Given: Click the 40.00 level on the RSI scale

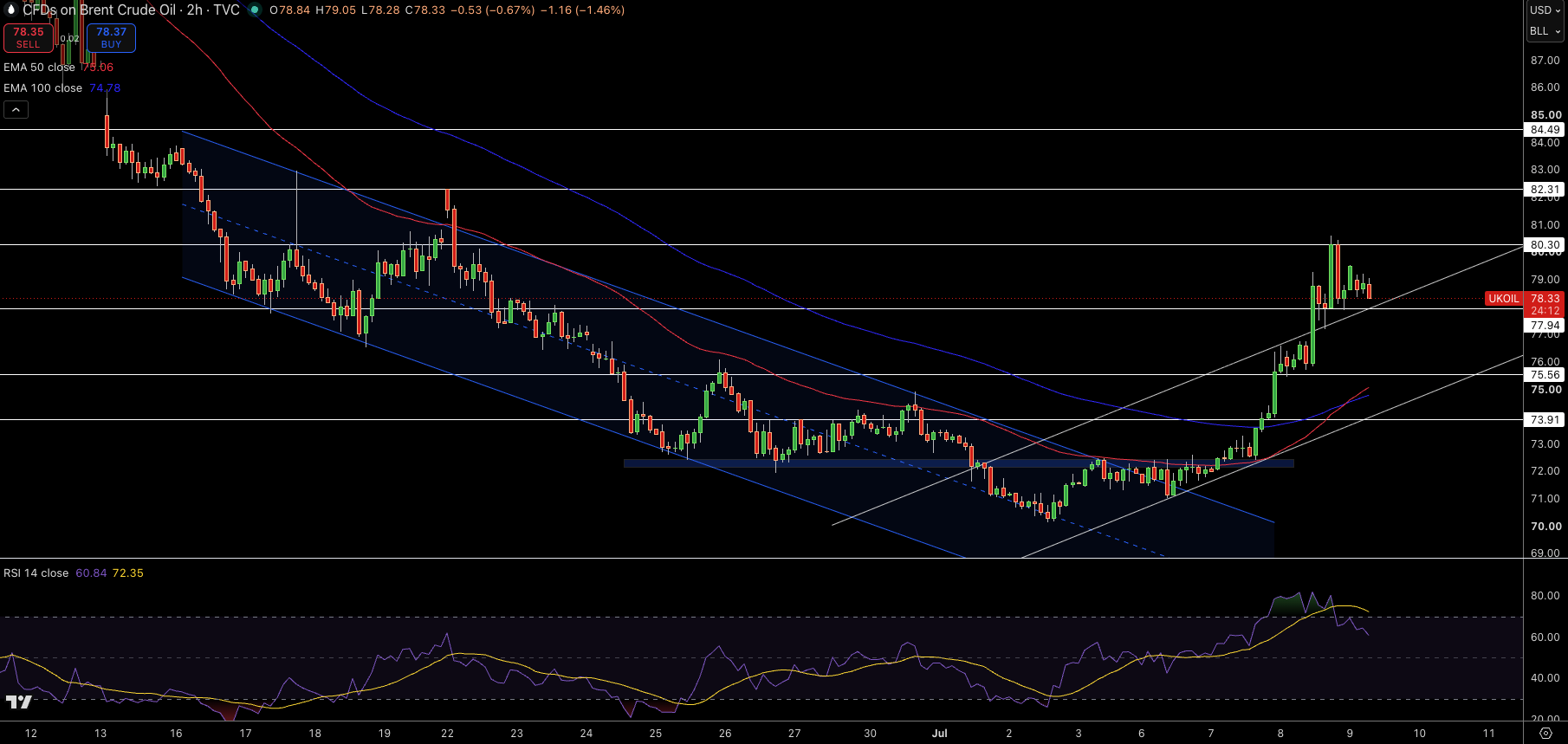Looking at the screenshot, I should [1545, 678].
